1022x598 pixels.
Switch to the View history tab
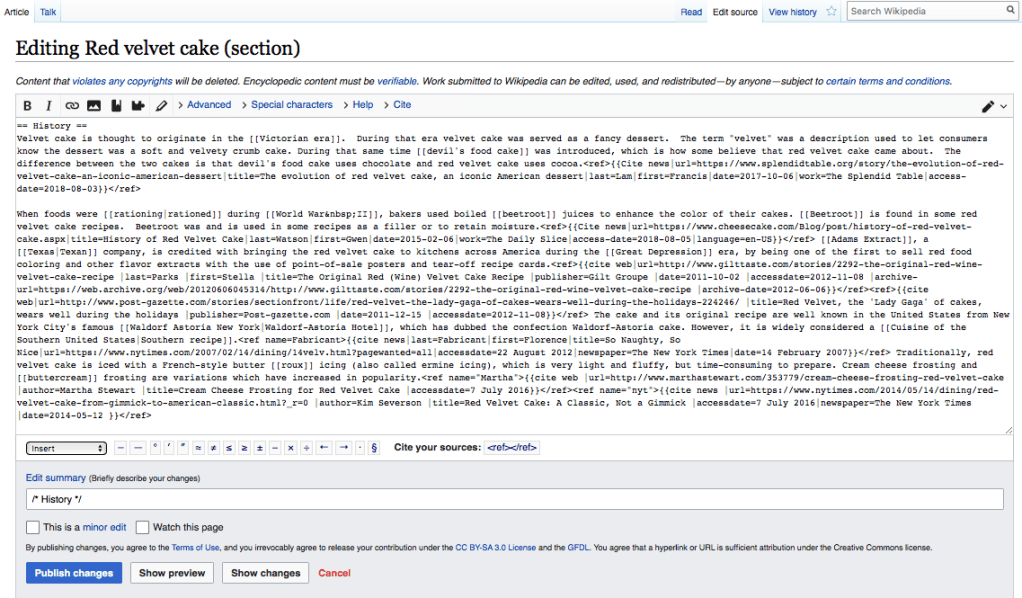point(792,12)
